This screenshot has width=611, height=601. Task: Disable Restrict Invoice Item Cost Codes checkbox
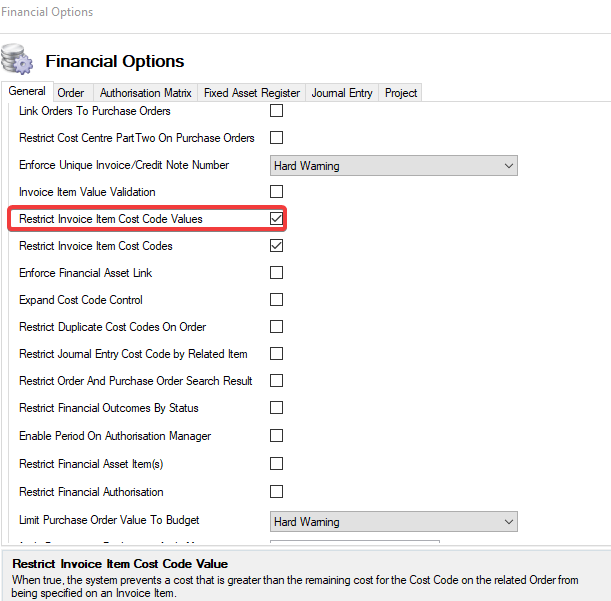(x=277, y=246)
